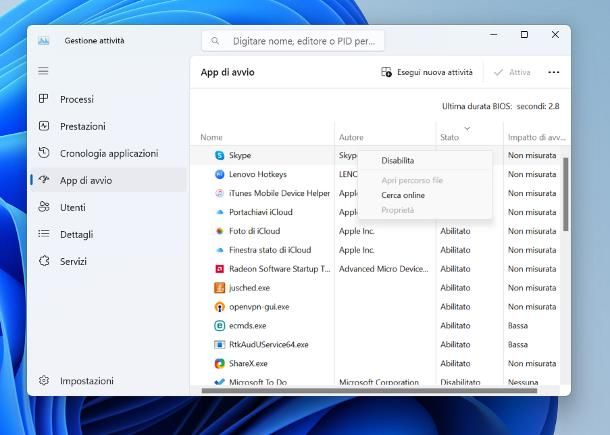Select iTunes Mobile Device Helper row
Image resolution: width=610 pixels, height=435 pixels.
click(x=279, y=193)
